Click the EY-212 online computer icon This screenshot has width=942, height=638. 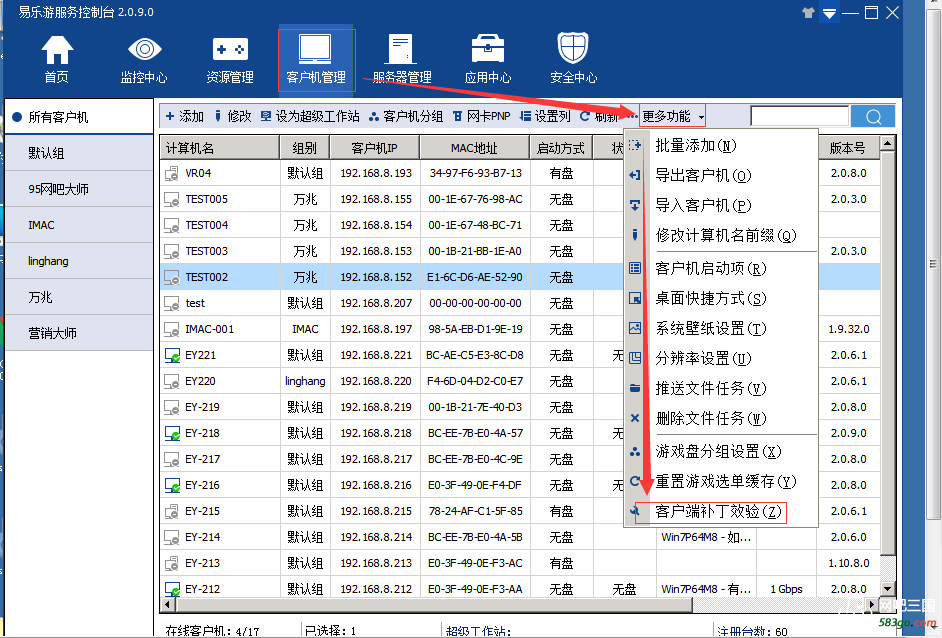click(172, 589)
